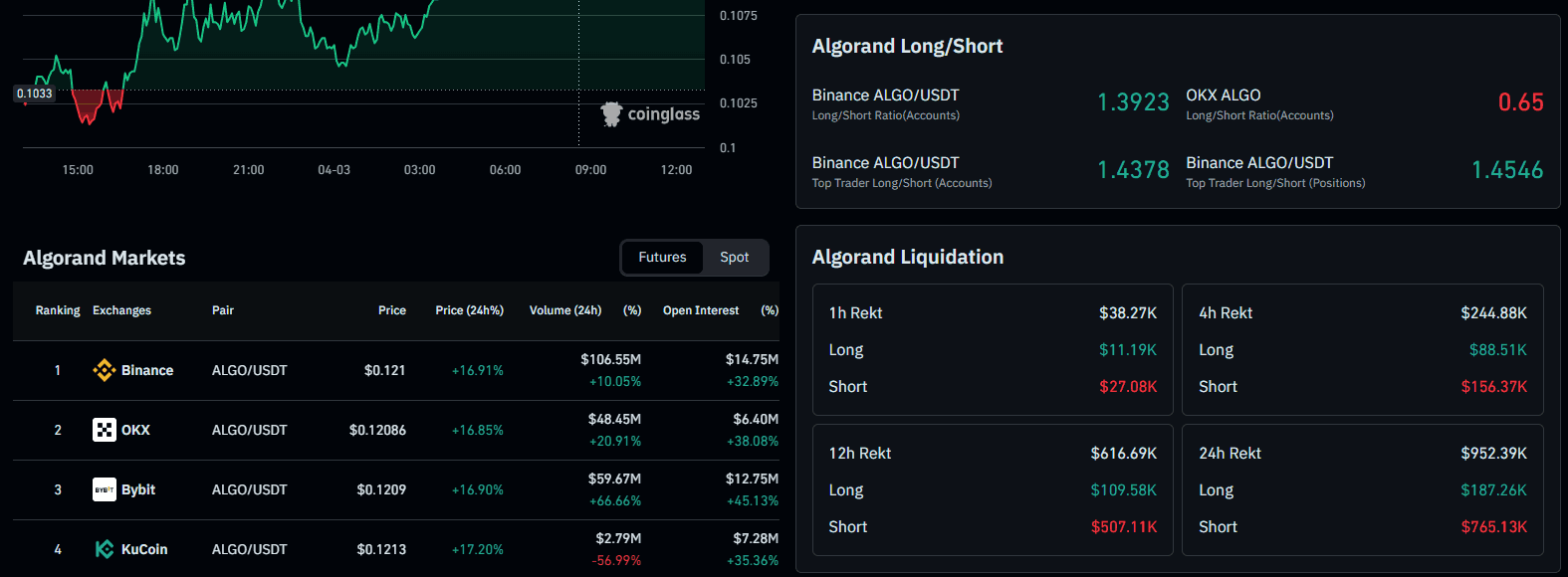Click the 09:00 time marker on chart

tap(590, 170)
